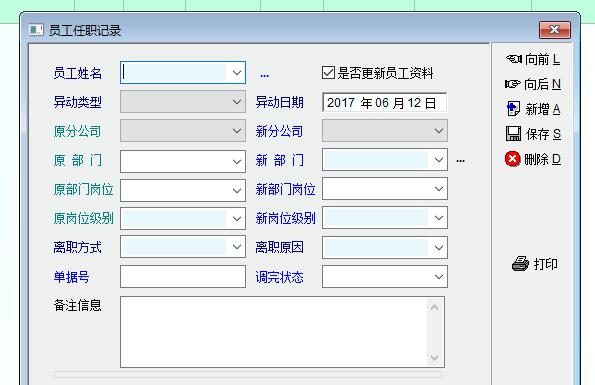Viewport: 595px width, 385px height.
Task: Click the ellipsis next to 新部门
Action: click(x=460, y=161)
